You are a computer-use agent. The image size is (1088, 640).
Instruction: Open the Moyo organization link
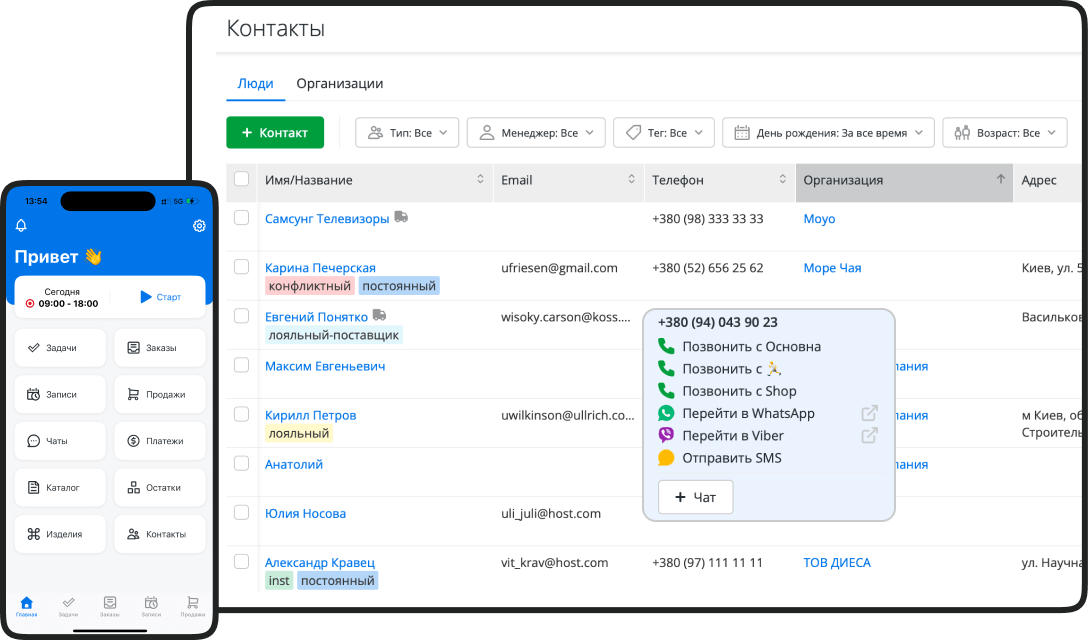819,218
